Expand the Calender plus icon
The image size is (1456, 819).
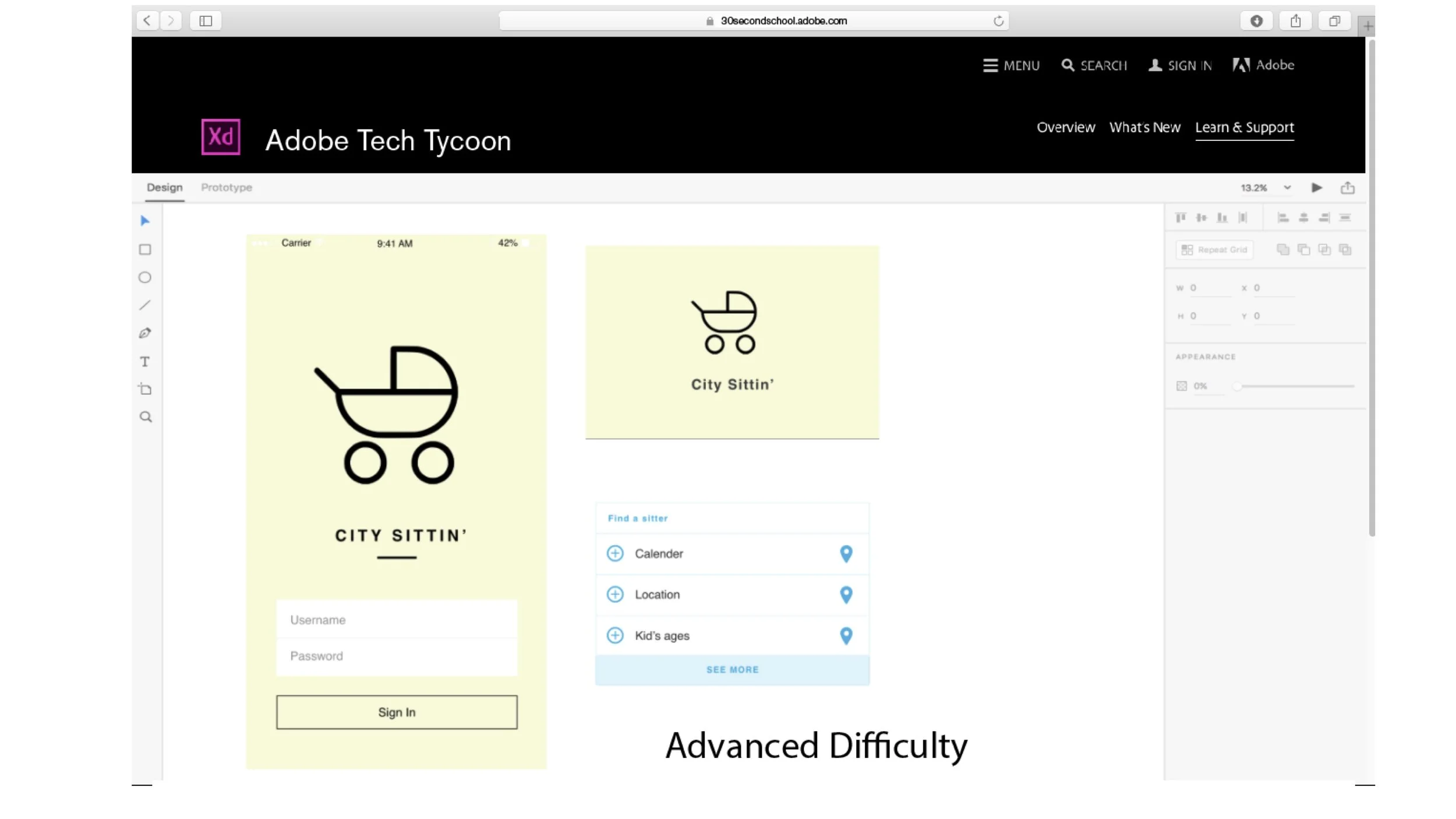pos(615,553)
